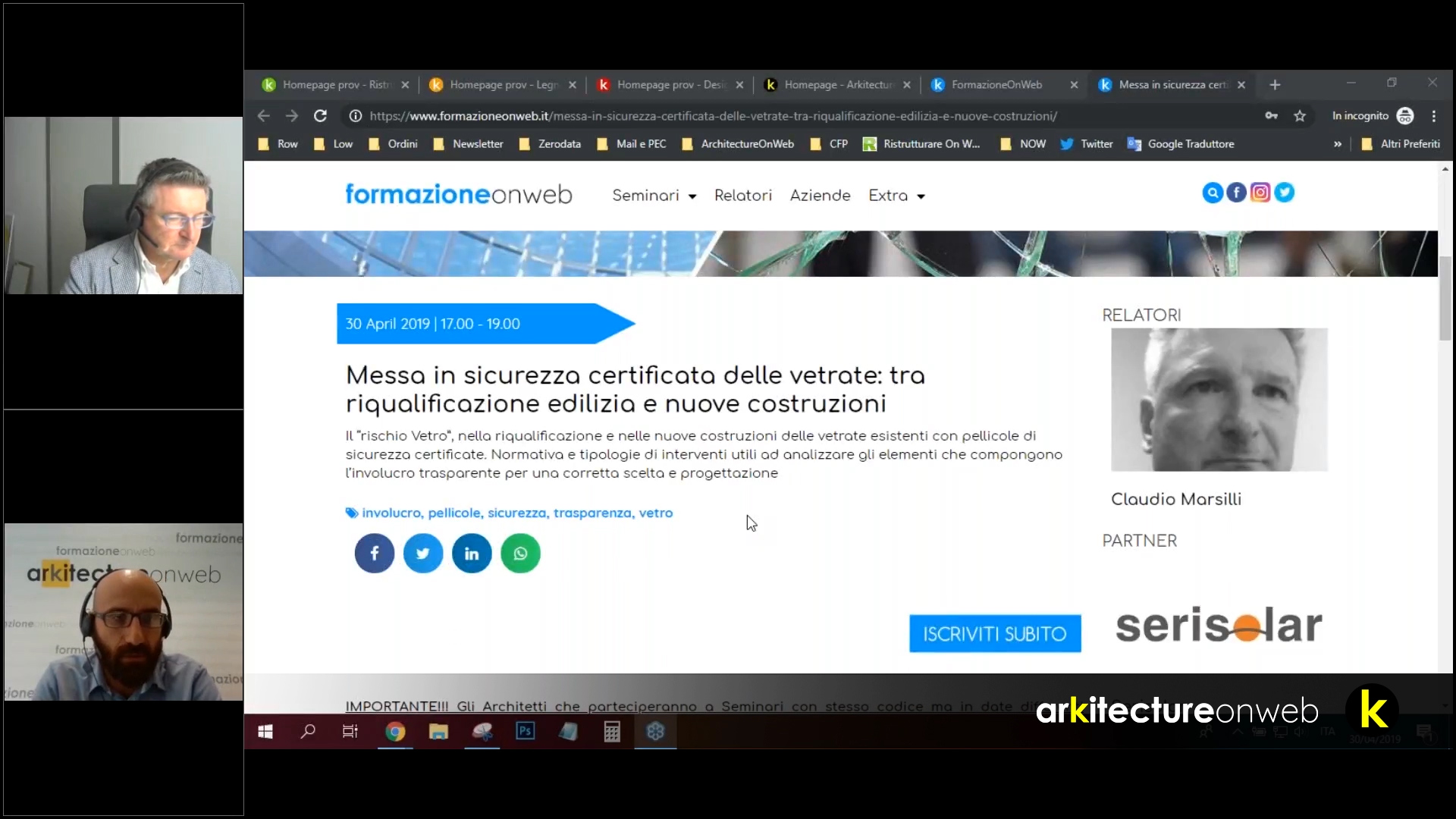Open the Mail e PEC bookmark folder

click(632, 144)
